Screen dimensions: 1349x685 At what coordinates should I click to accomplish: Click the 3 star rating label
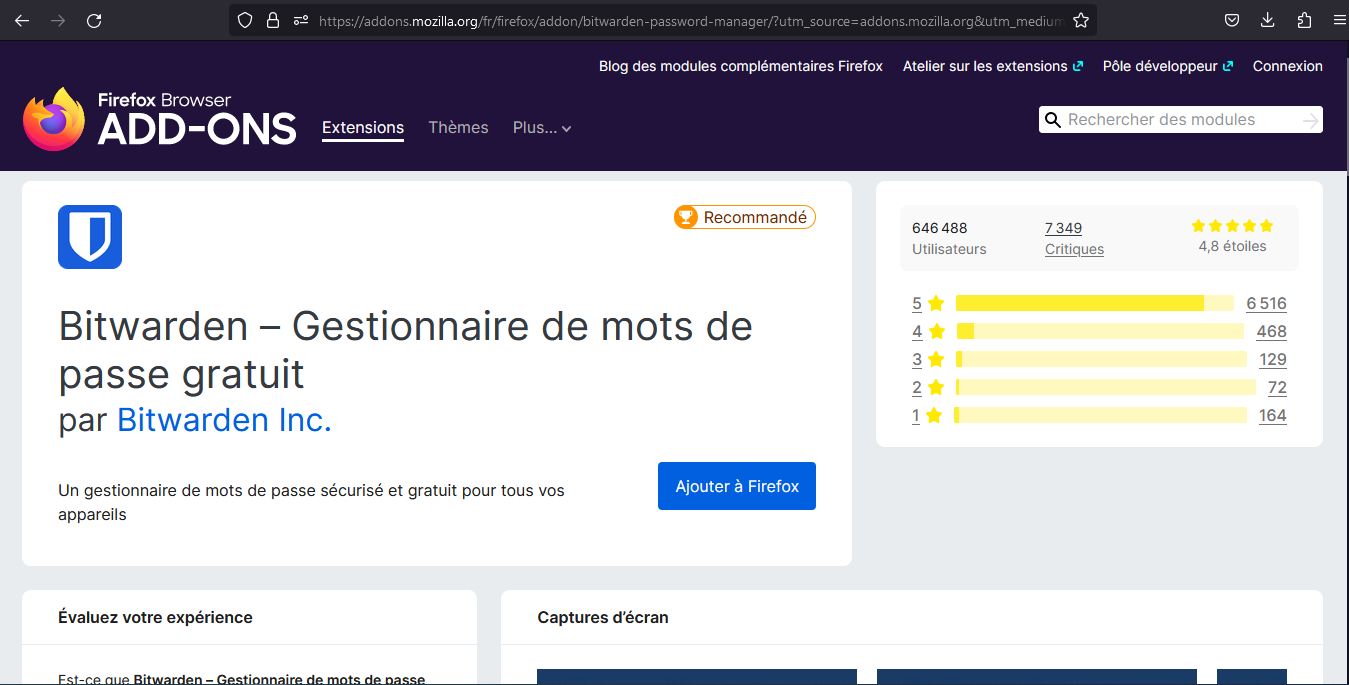928,359
